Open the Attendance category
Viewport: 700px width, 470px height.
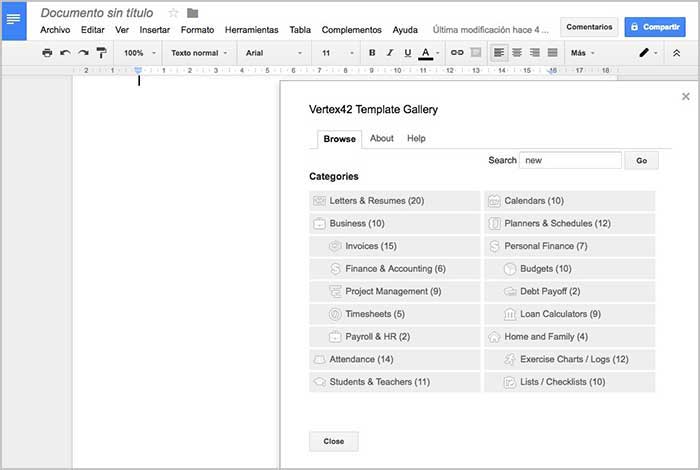[395, 359]
